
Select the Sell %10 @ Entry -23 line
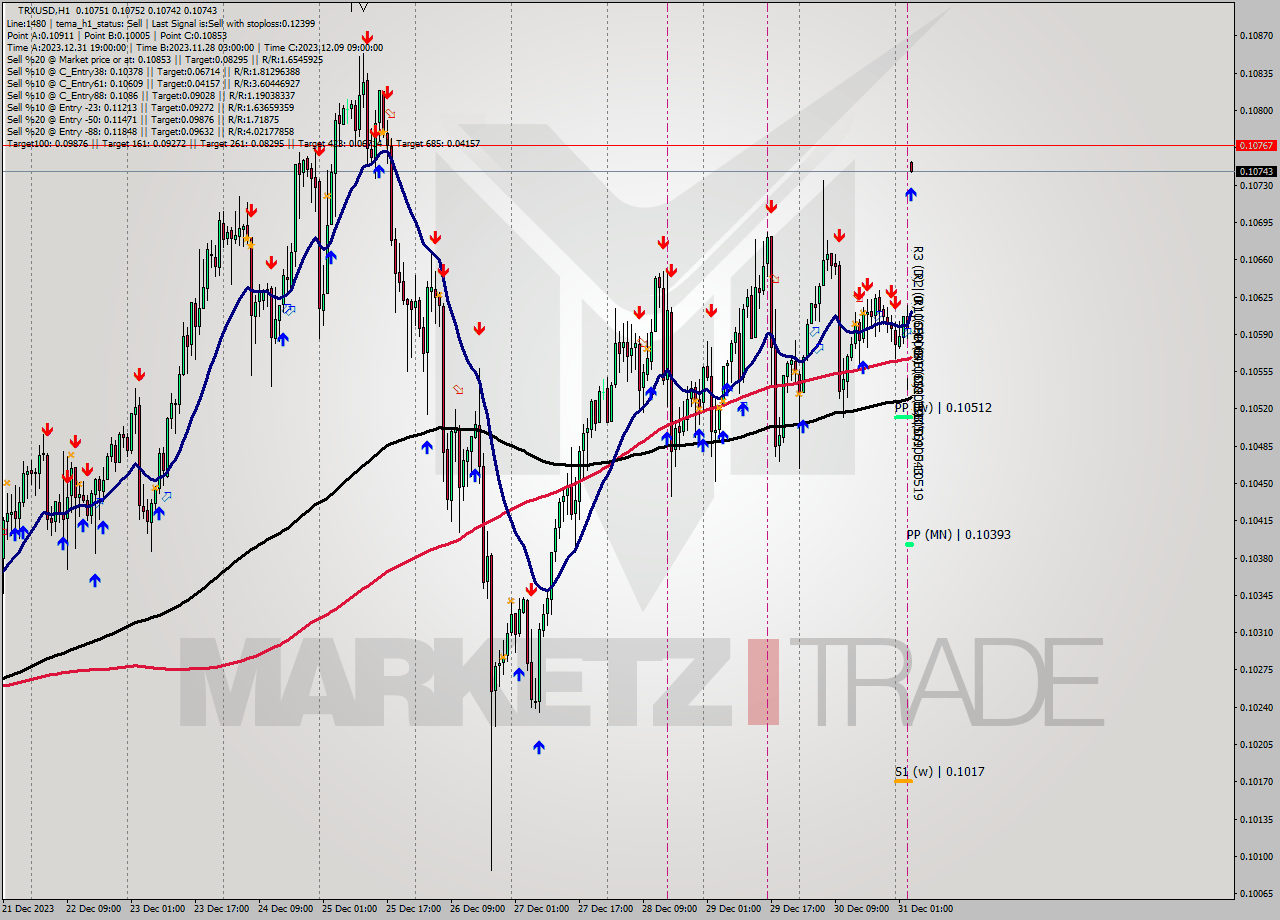click(x=150, y=107)
